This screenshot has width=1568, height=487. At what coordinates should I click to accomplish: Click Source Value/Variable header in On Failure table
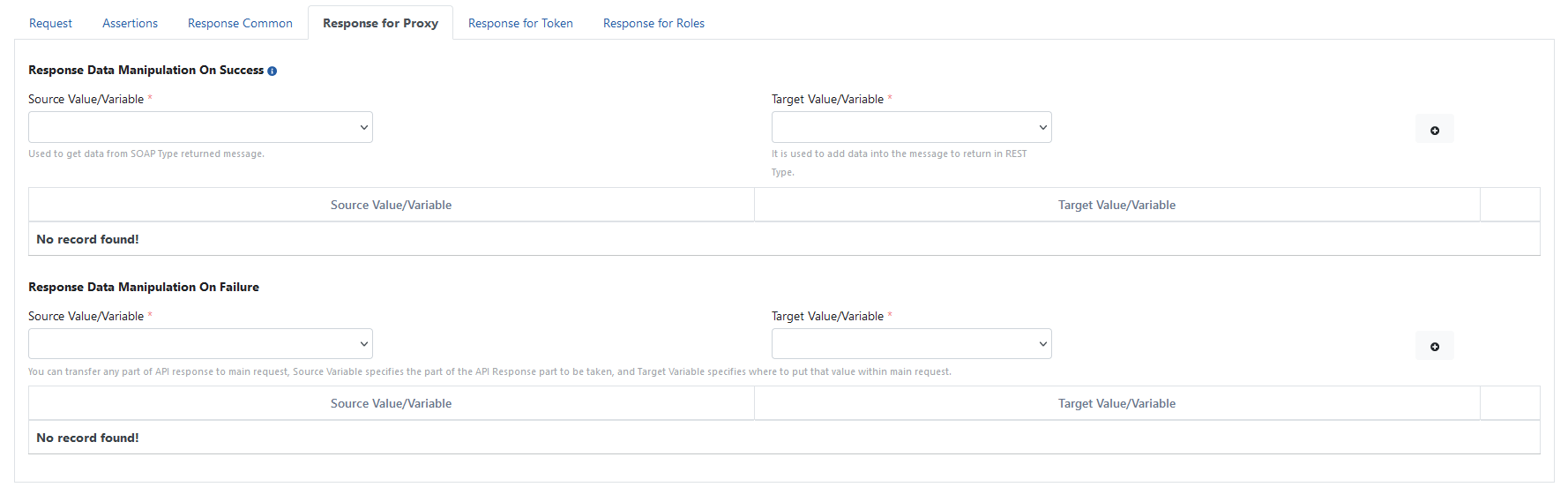tap(391, 403)
